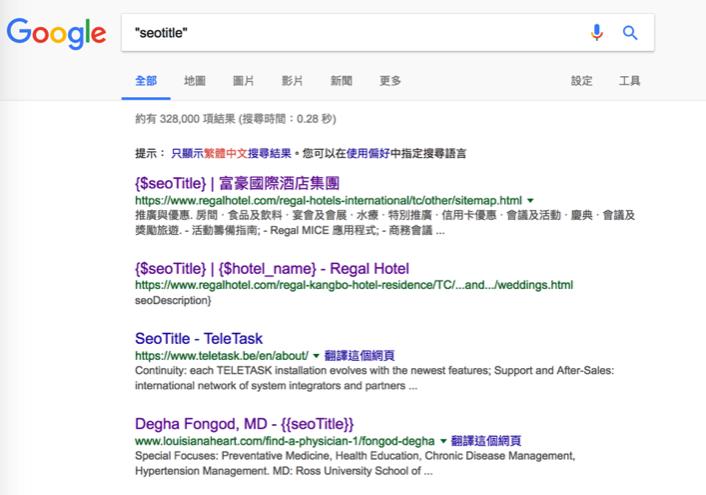Open result "{$seoTitle} | {$hotel_name} - Regal Hotel"
This screenshot has width=706, height=495.
272,269
